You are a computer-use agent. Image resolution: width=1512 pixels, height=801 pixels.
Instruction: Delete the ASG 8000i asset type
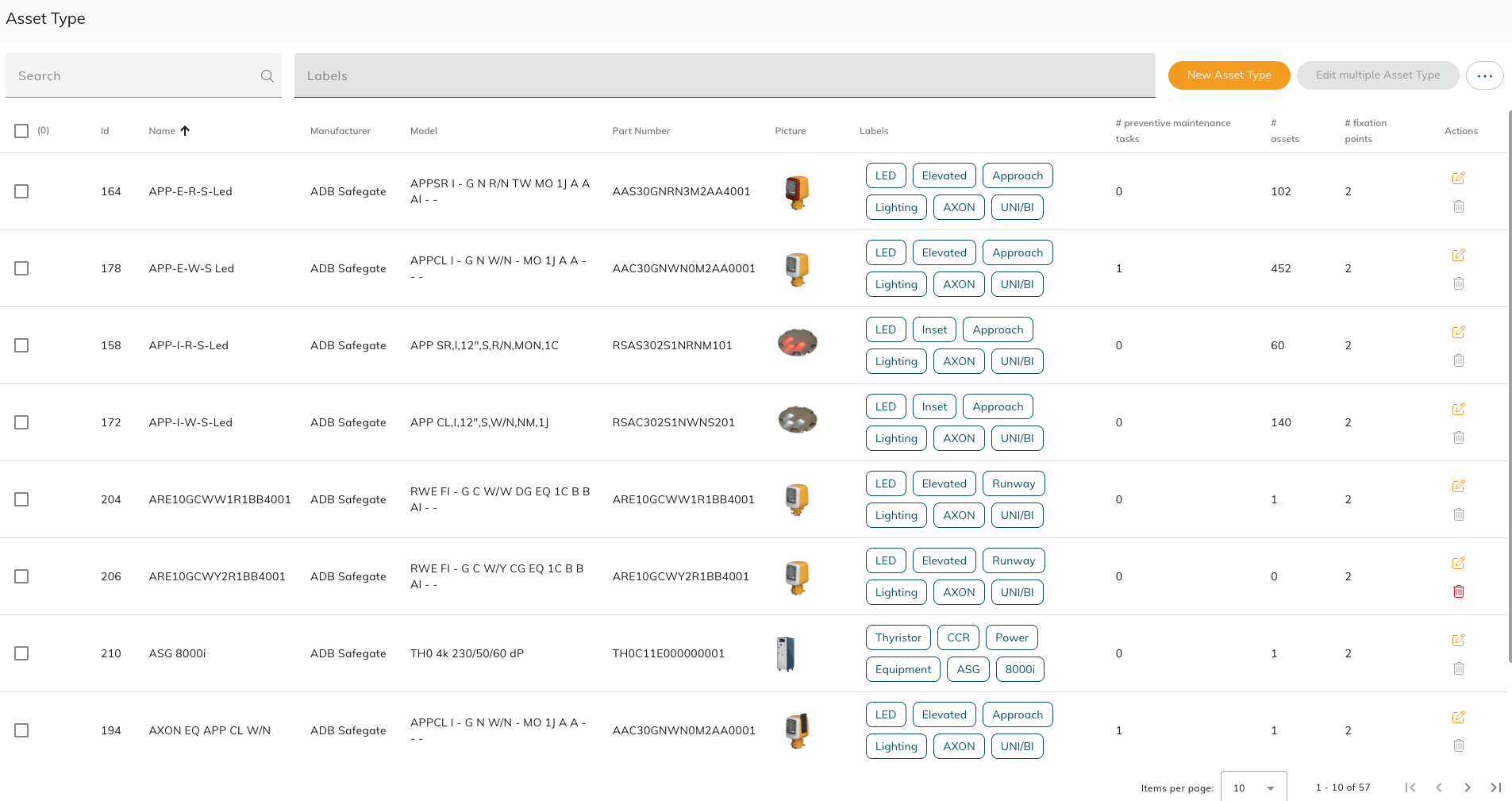pyautogui.click(x=1459, y=668)
